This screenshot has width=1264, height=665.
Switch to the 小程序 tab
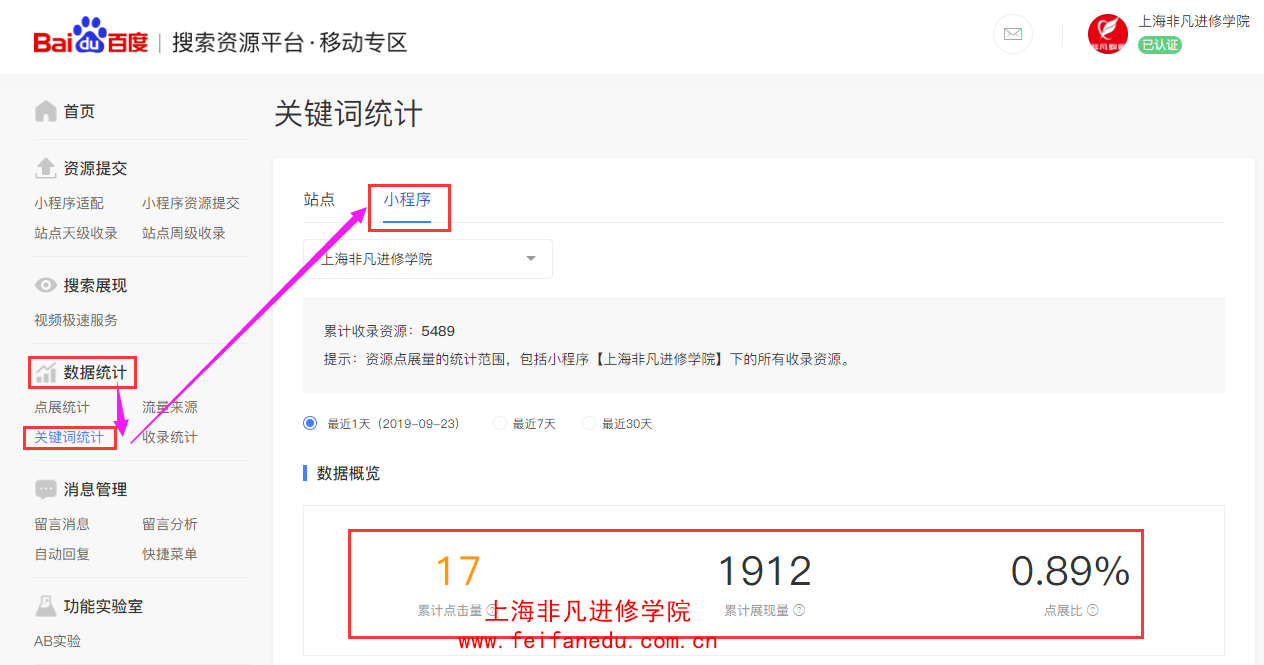[407, 199]
